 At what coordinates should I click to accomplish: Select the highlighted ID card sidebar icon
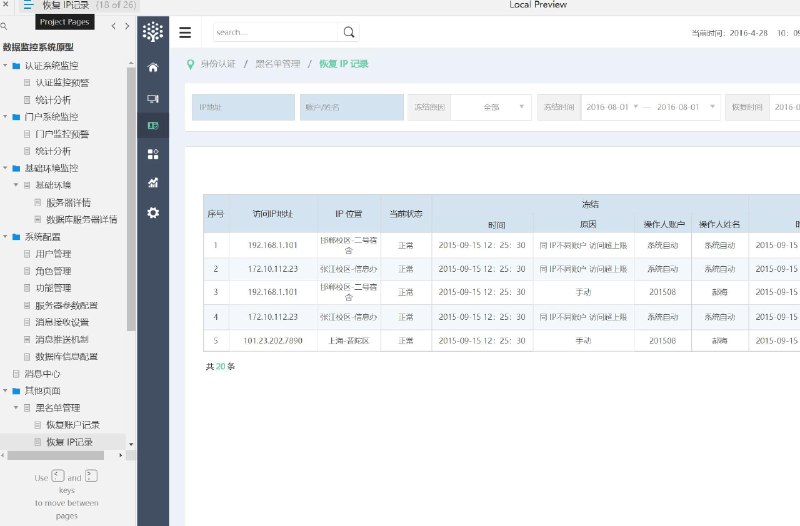click(x=153, y=126)
